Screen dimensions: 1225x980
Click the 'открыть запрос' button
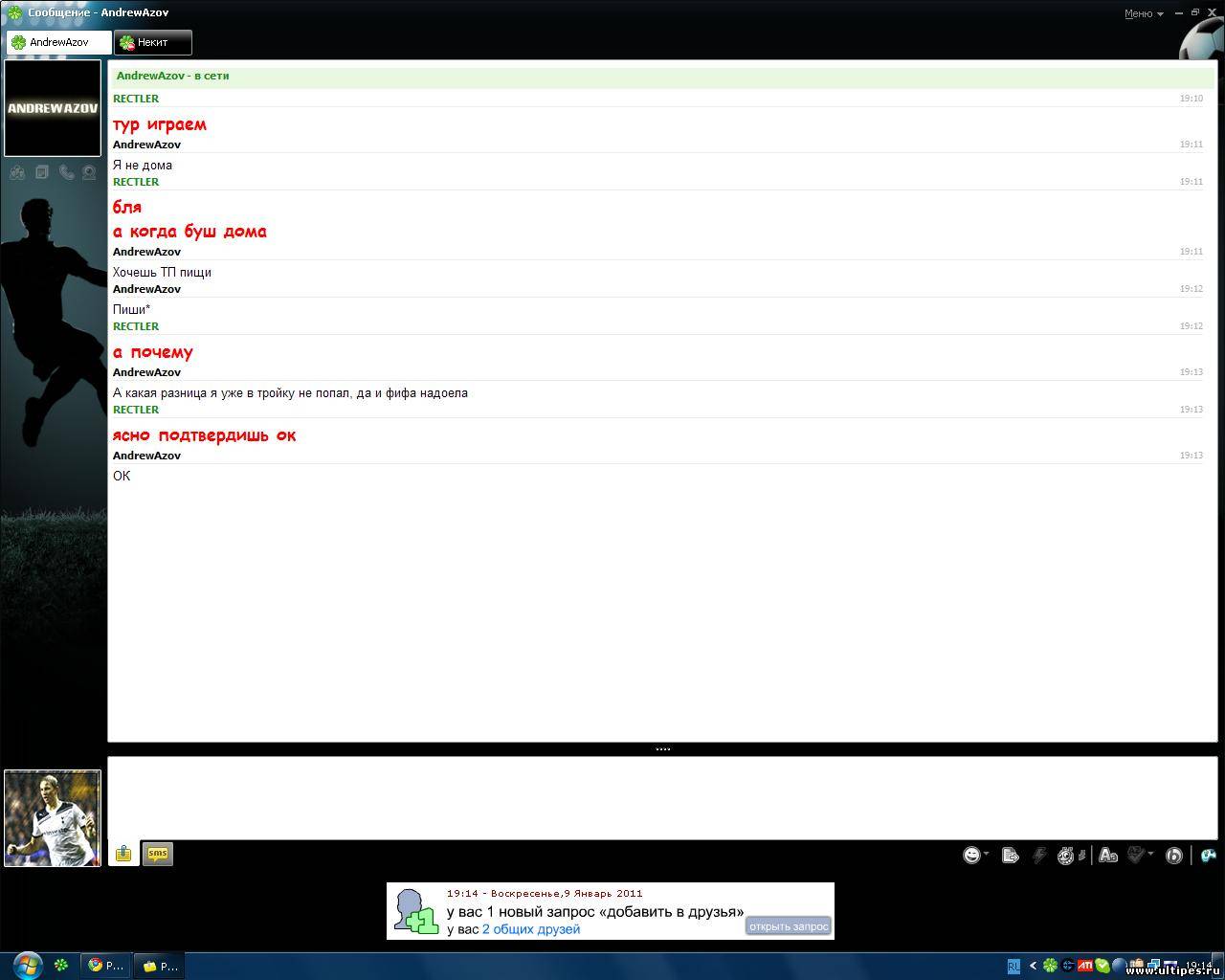788,926
